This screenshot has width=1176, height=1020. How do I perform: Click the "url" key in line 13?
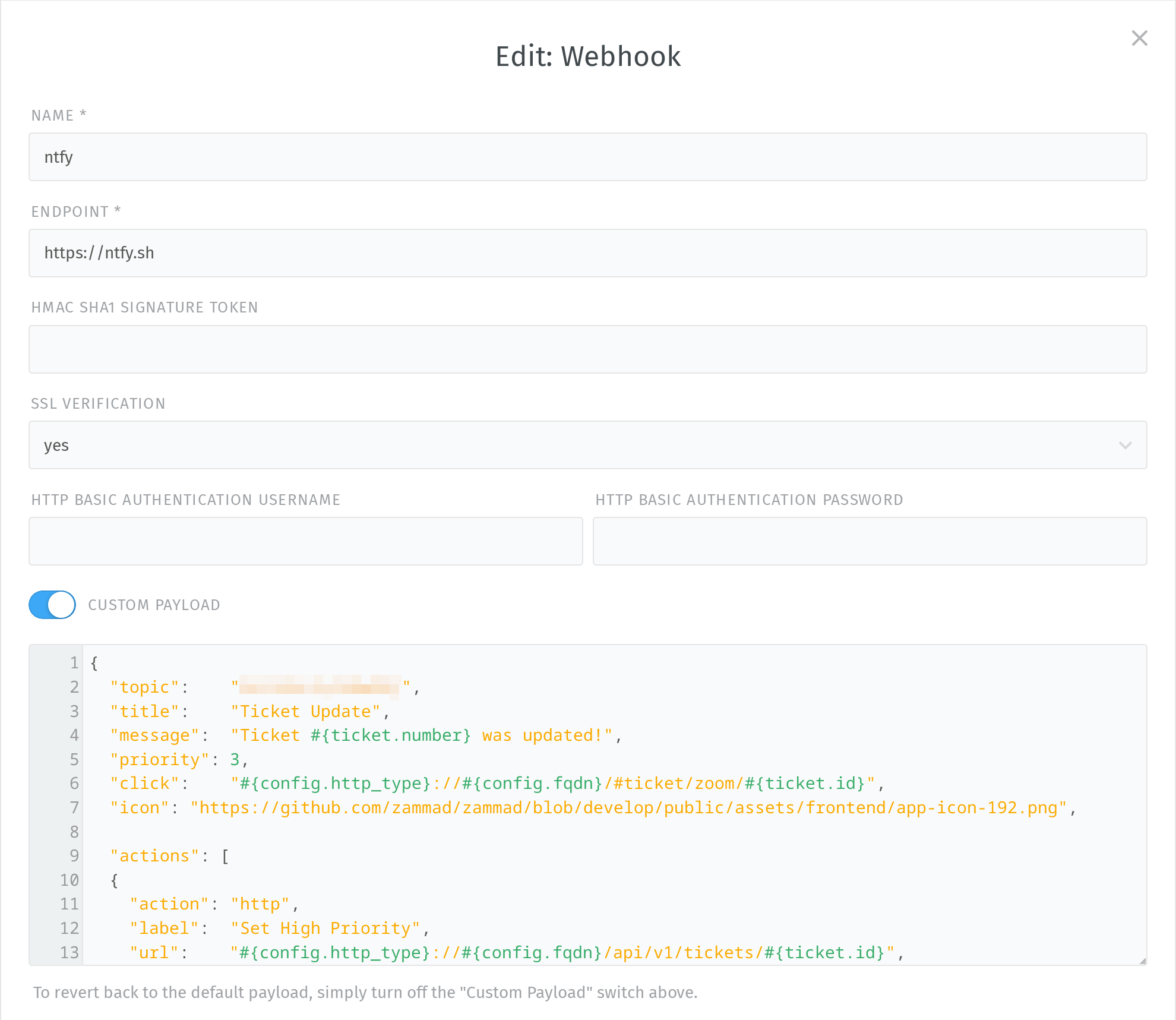coord(154,953)
